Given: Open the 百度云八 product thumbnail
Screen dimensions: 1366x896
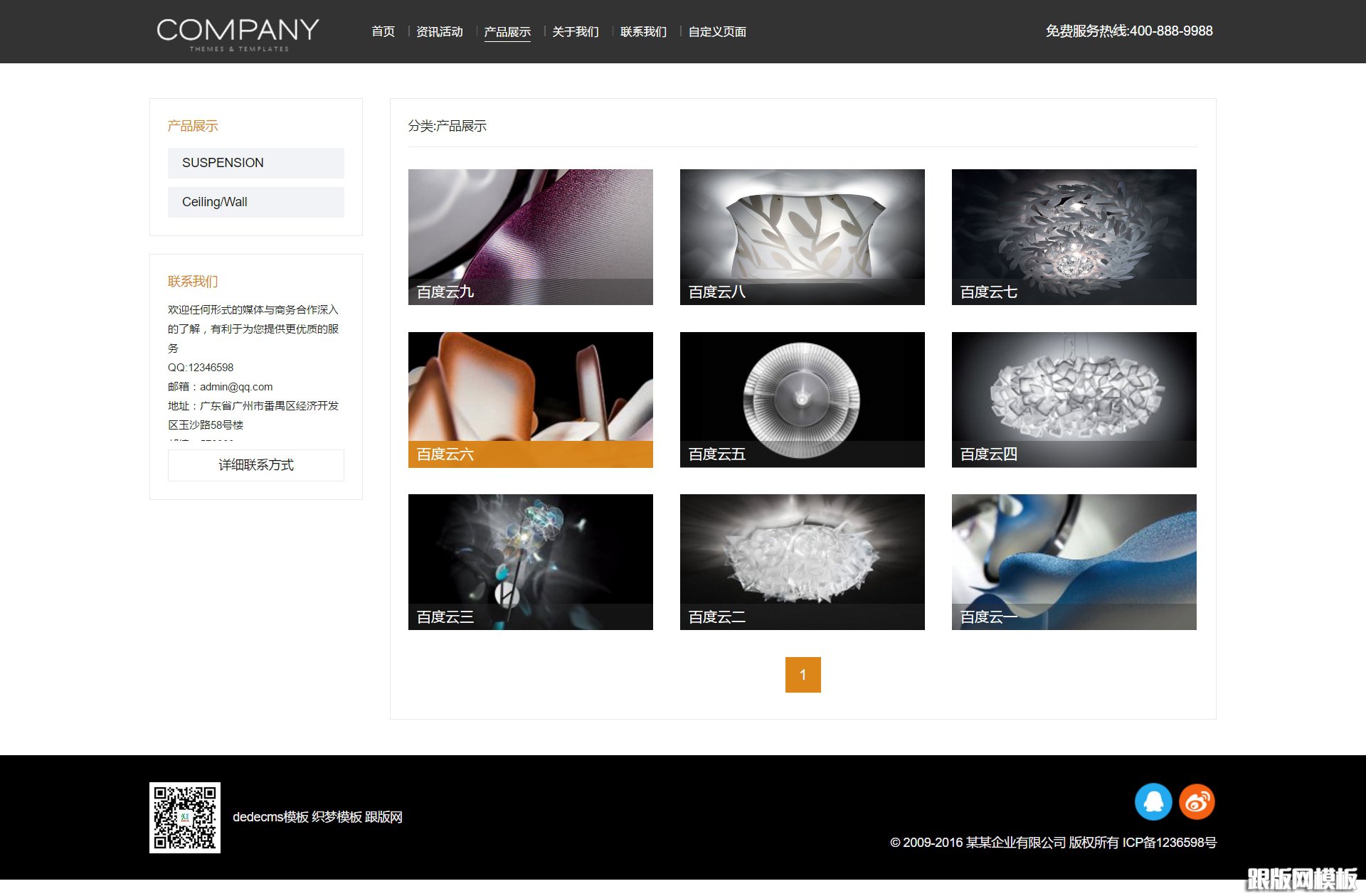Looking at the screenshot, I should coord(802,237).
